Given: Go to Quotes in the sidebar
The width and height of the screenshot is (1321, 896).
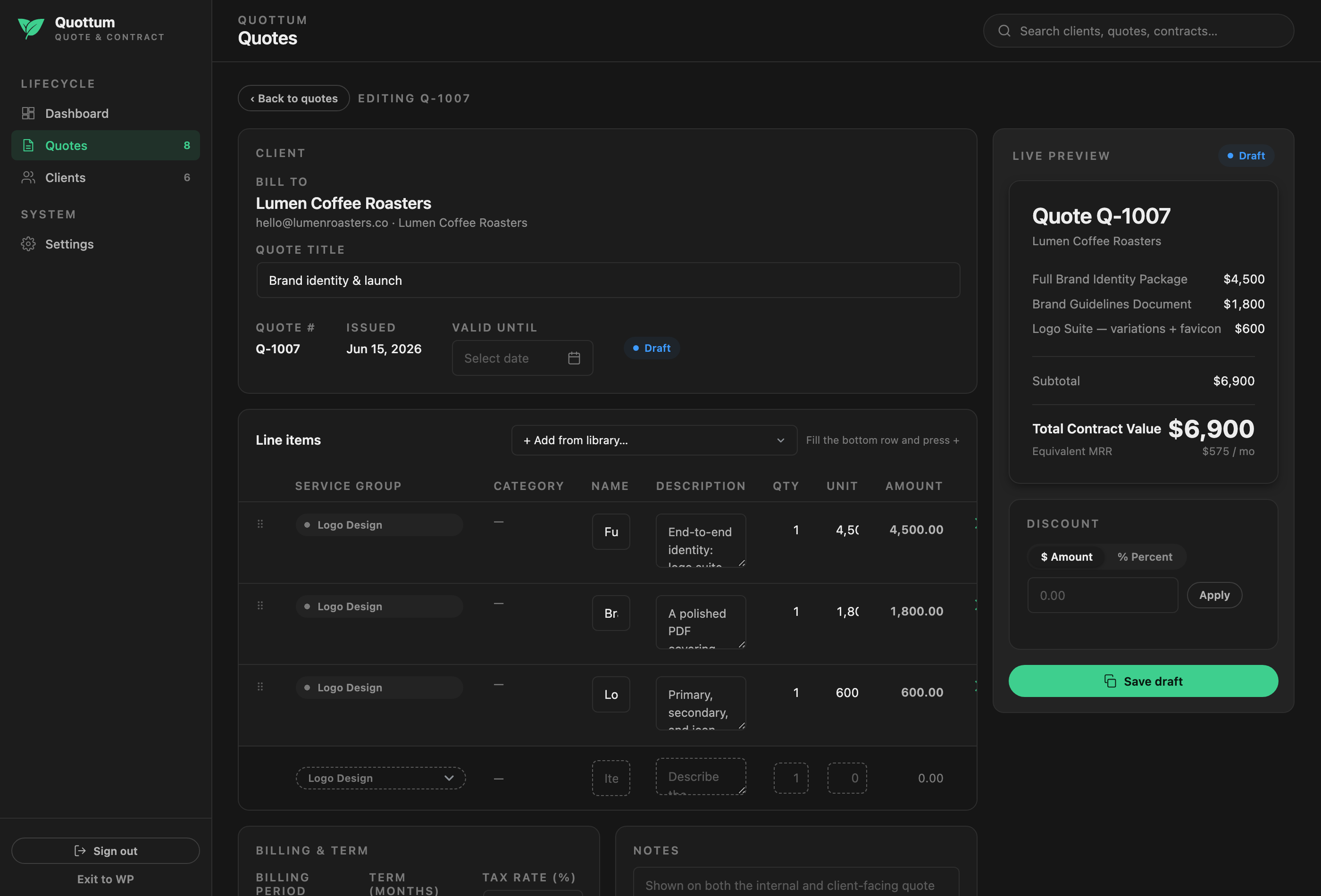Looking at the screenshot, I should [x=106, y=145].
